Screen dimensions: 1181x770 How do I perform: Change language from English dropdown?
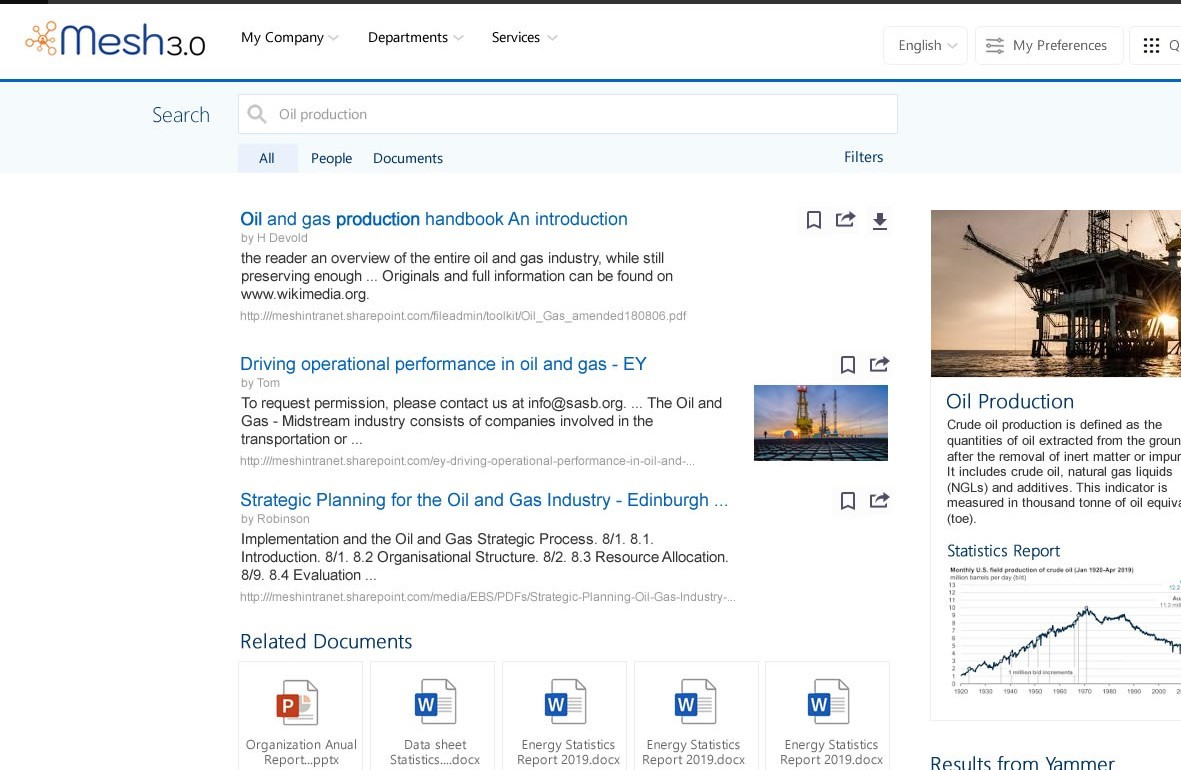(926, 46)
